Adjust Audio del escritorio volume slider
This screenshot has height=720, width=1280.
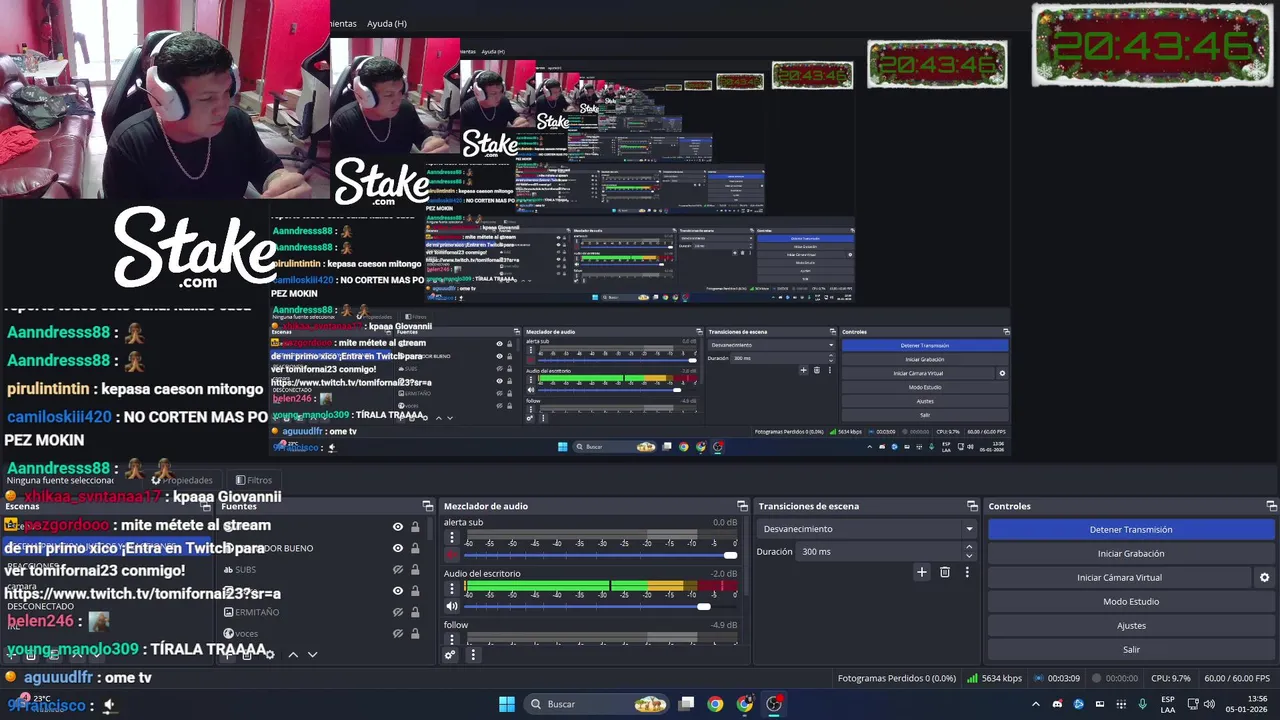[600, 606]
